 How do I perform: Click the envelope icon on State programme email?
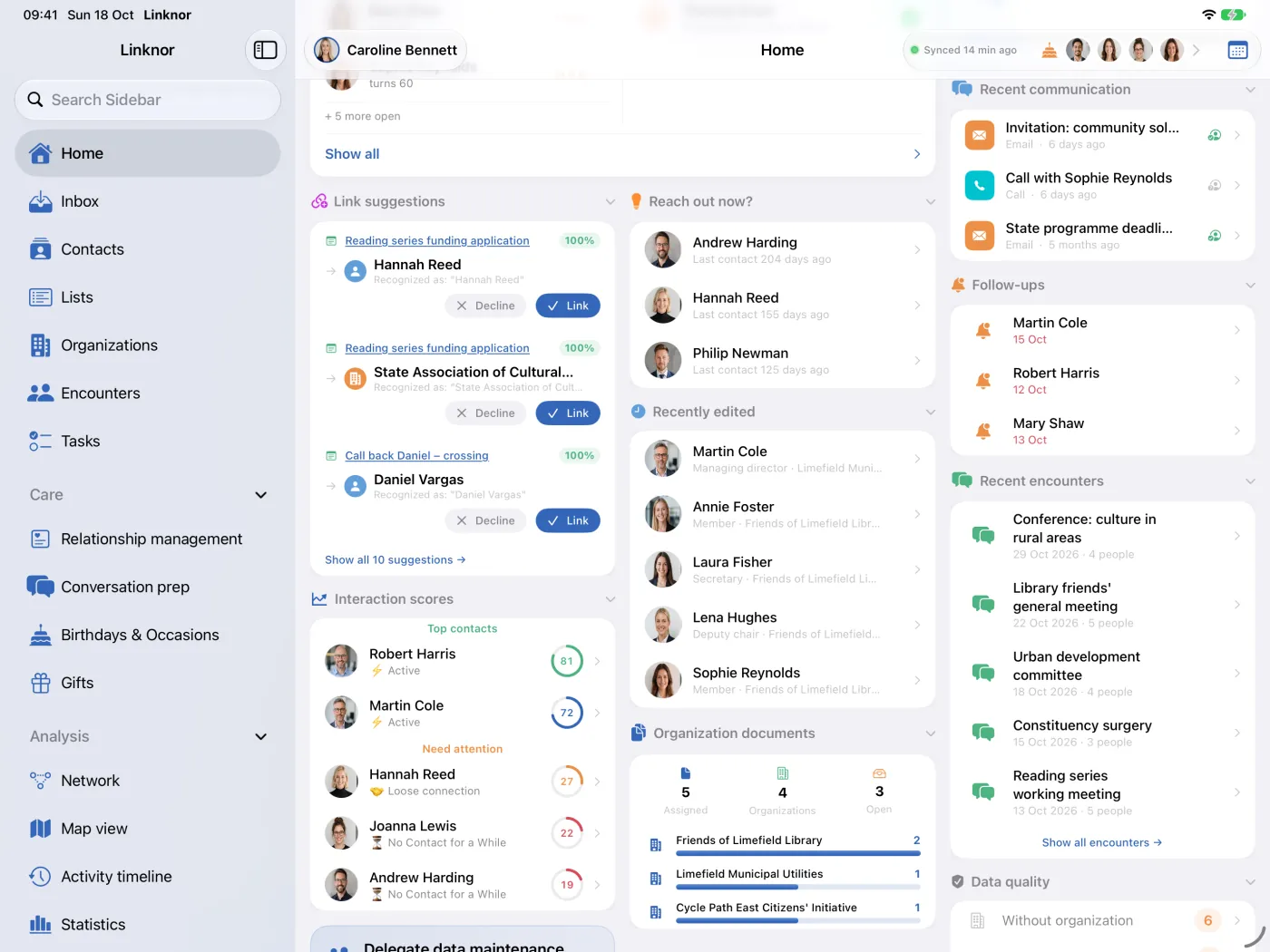tap(979, 236)
